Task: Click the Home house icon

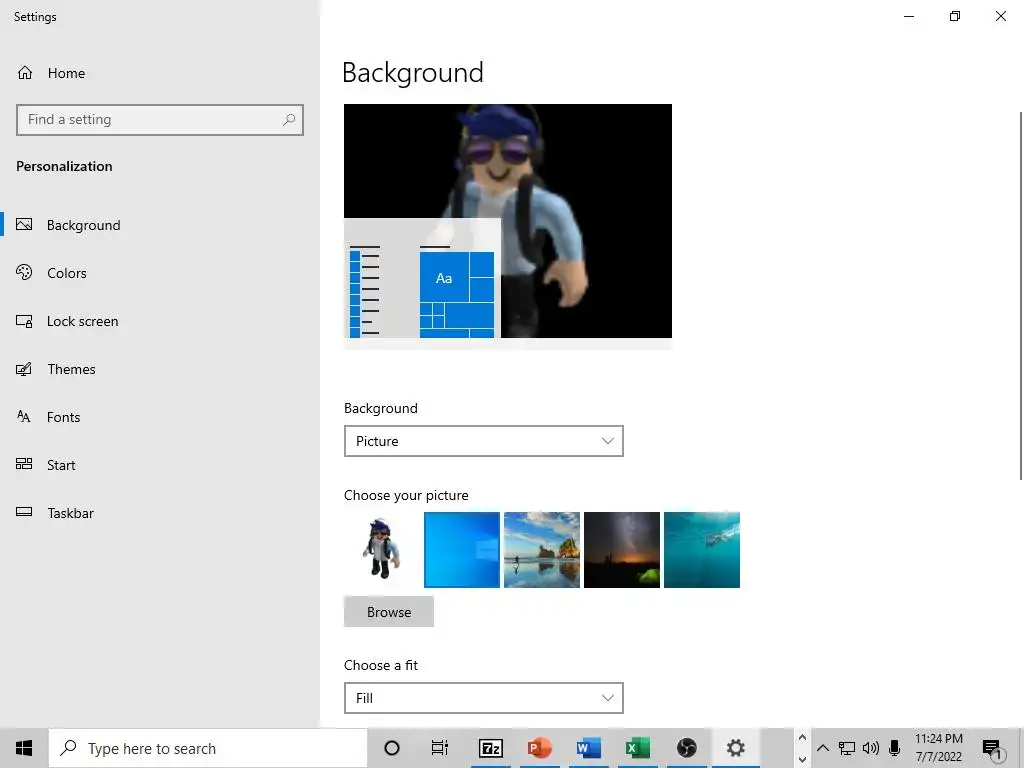Action: [x=25, y=72]
